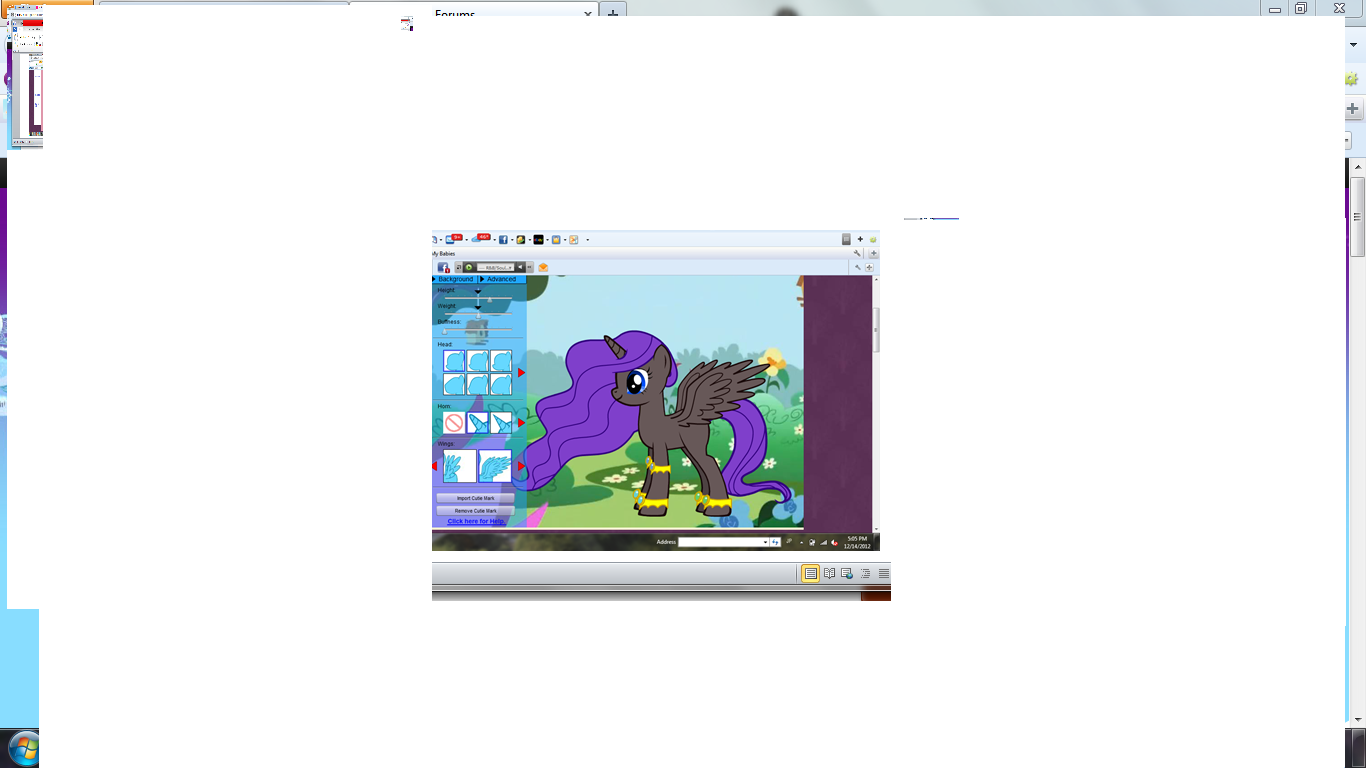Open the Windows Start menu
This screenshot has height=768, width=1366.
pos(22,747)
